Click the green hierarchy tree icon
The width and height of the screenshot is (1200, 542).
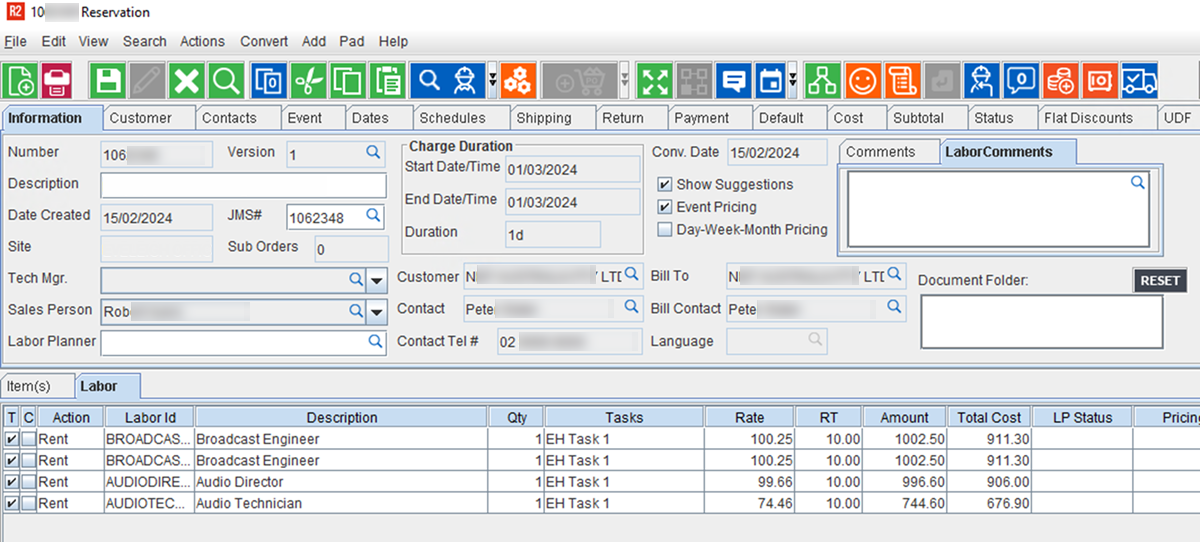822,80
